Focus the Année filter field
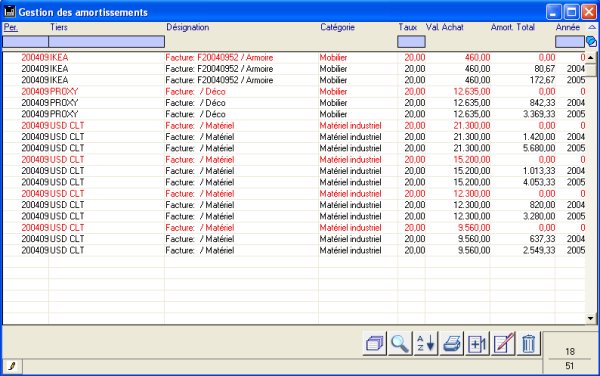The image size is (600, 376). [570, 42]
